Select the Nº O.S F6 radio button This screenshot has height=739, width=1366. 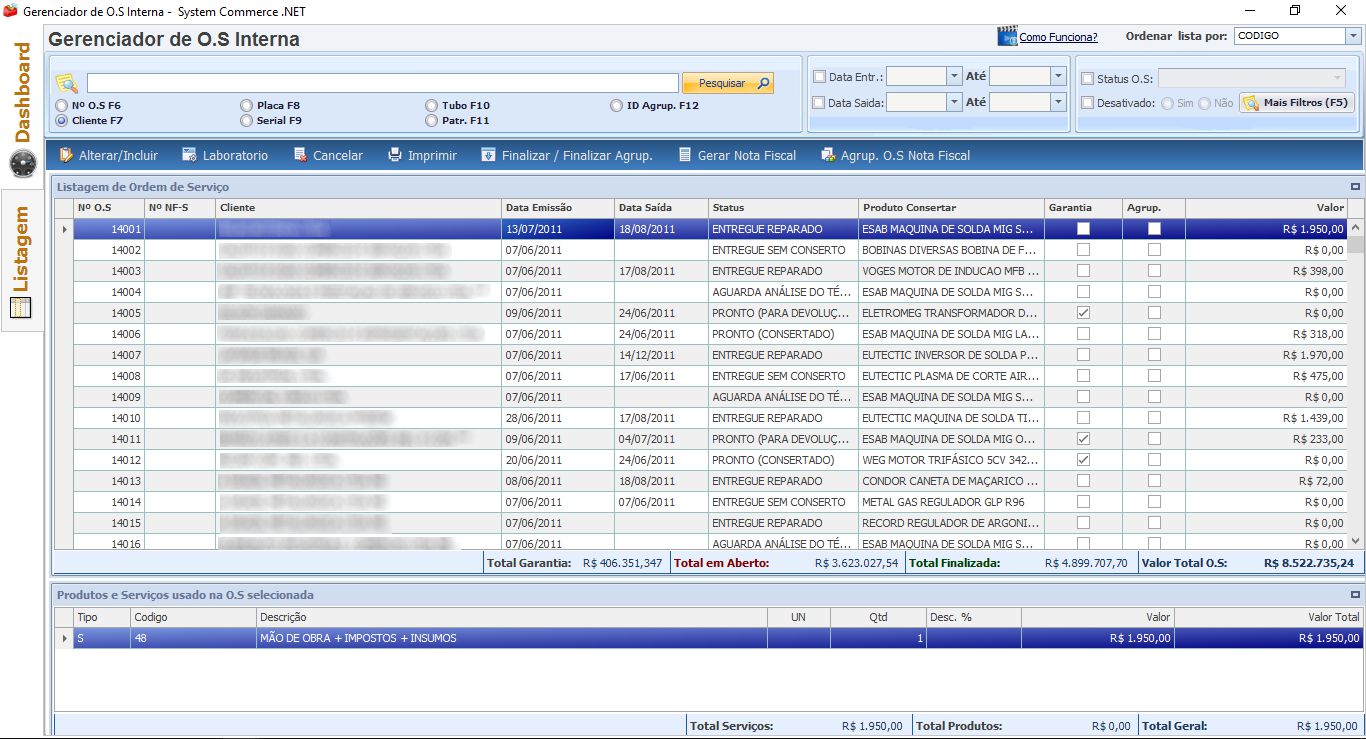click(x=63, y=105)
